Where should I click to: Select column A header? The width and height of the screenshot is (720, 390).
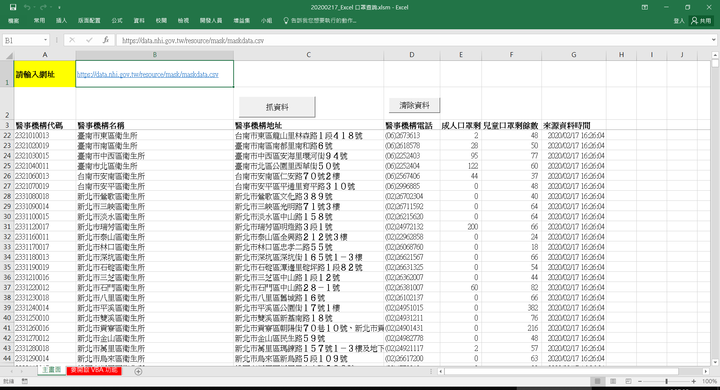[45, 55]
